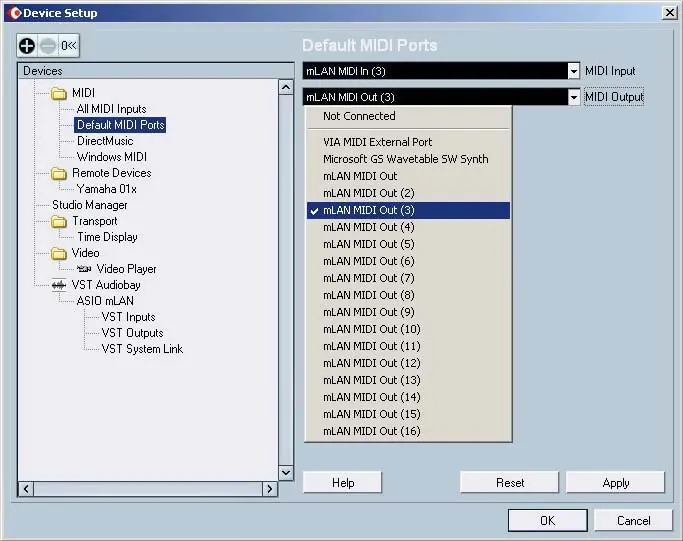Click device list scroll left arrow
Screen dimensions: 683x541
click(x=26, y=489)
